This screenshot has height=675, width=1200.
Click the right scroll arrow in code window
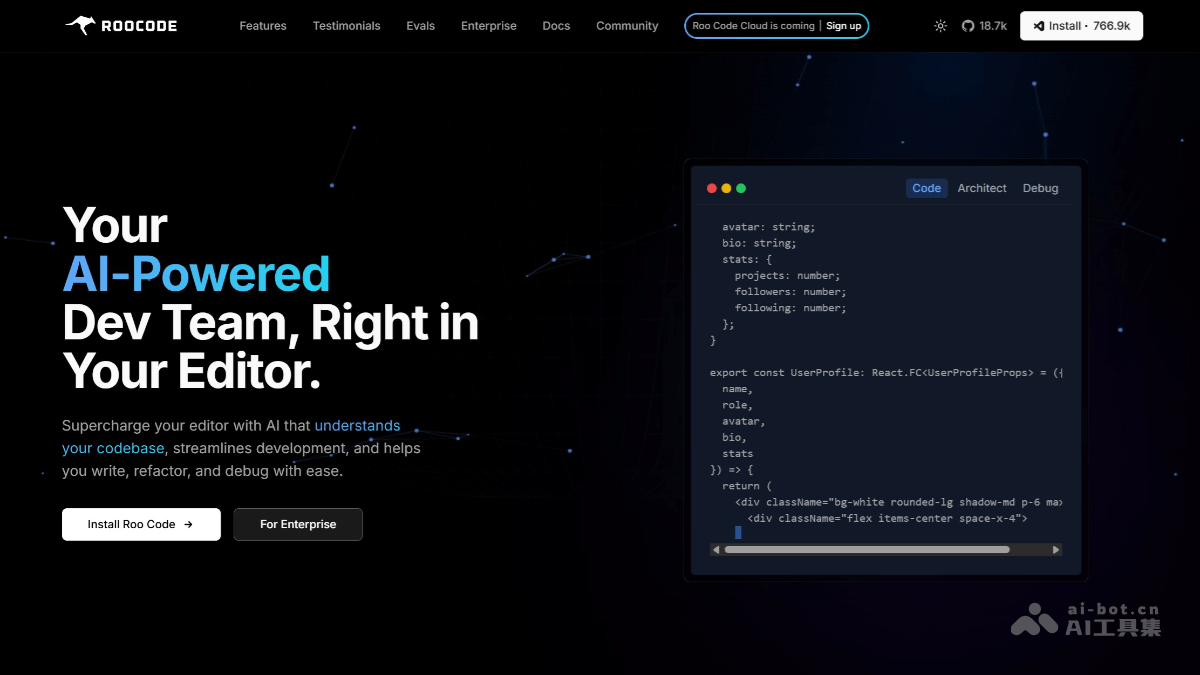pyautogui.click(x=1056, y=549)
